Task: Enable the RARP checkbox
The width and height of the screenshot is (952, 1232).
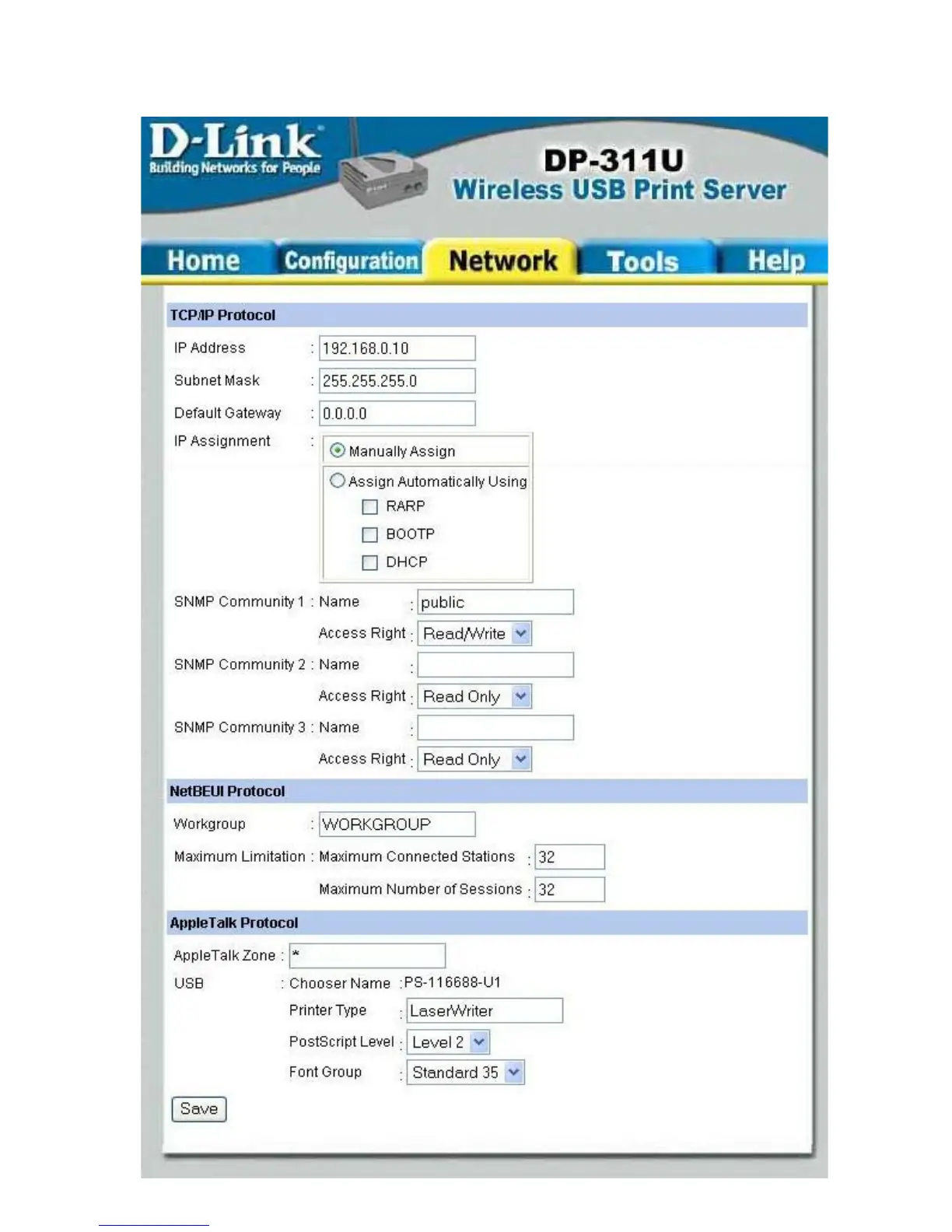Action: click(x=370, y=507)
